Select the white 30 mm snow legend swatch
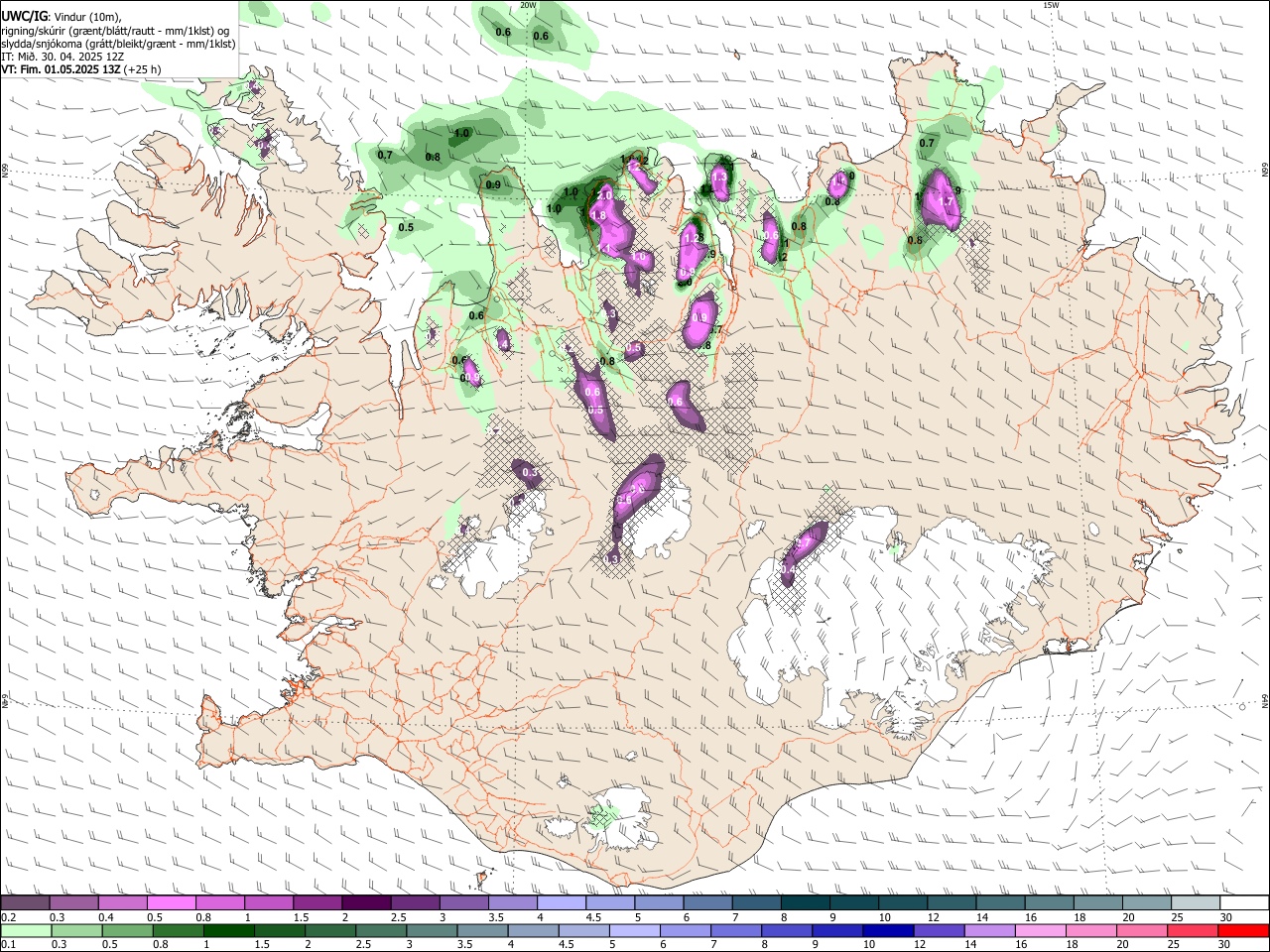 [x=1242, y=902]
